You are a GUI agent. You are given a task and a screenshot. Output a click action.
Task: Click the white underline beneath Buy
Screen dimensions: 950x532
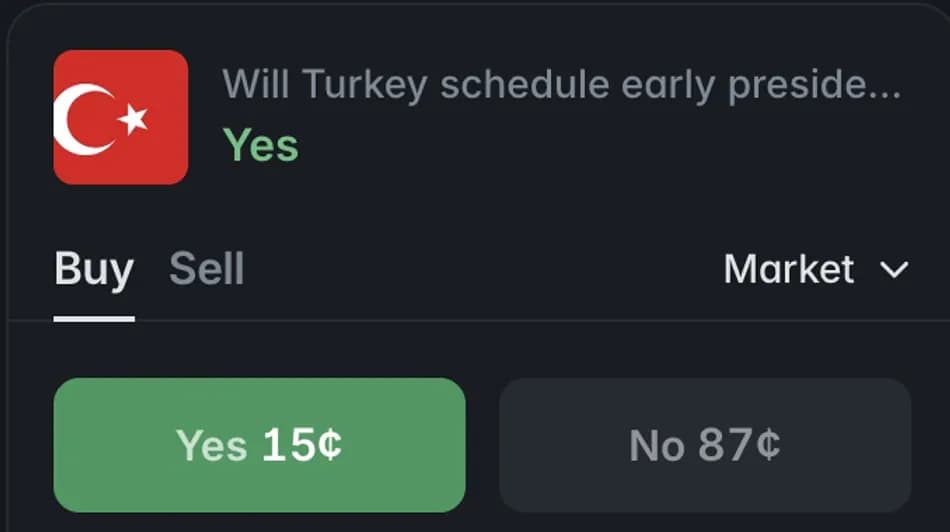click(x=94, y=319)
